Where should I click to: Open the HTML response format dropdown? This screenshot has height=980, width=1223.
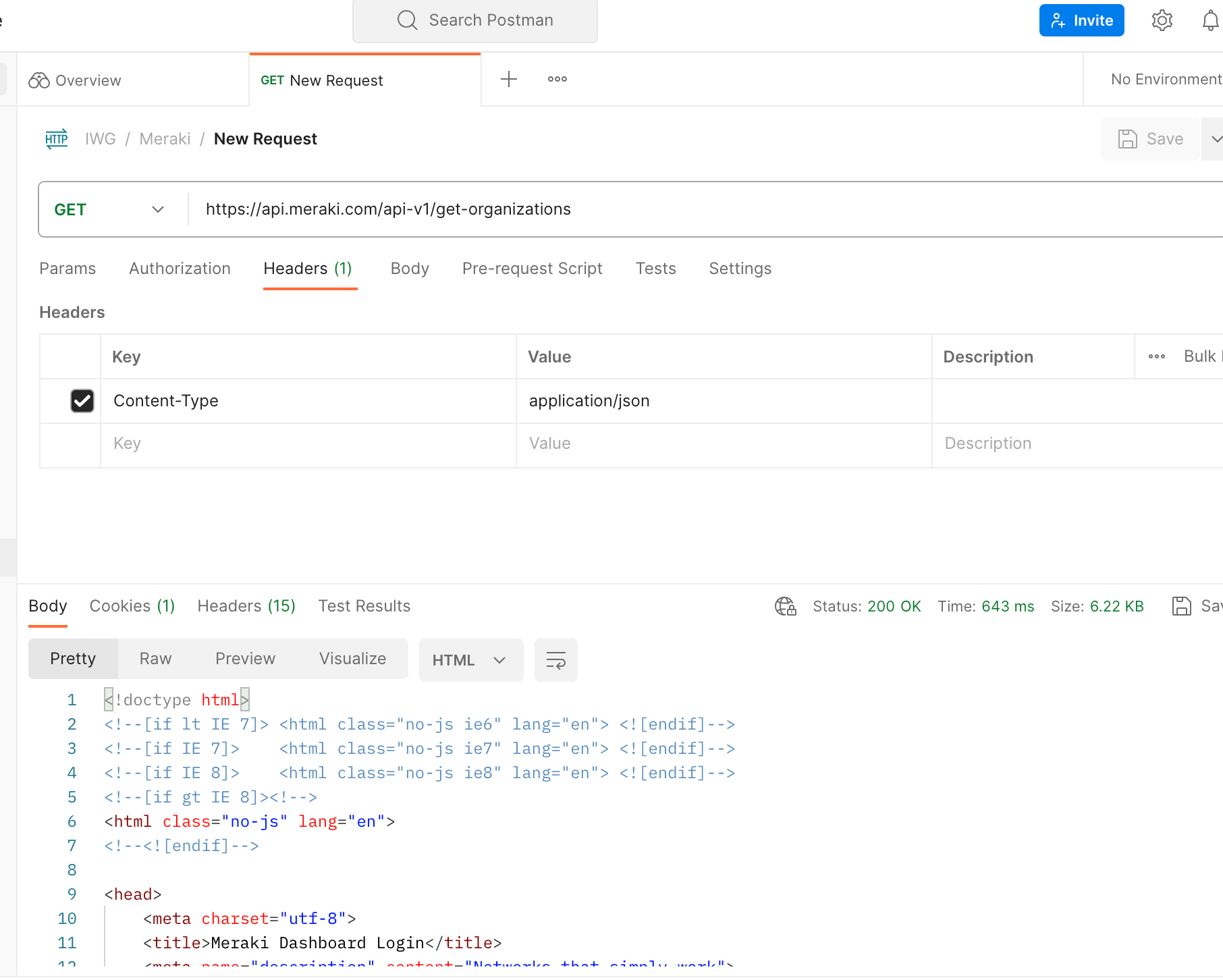(470, 660)
